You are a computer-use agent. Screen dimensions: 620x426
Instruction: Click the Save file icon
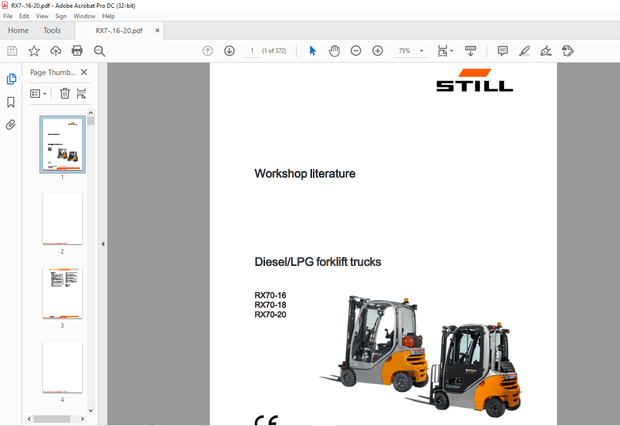point(12,51)
